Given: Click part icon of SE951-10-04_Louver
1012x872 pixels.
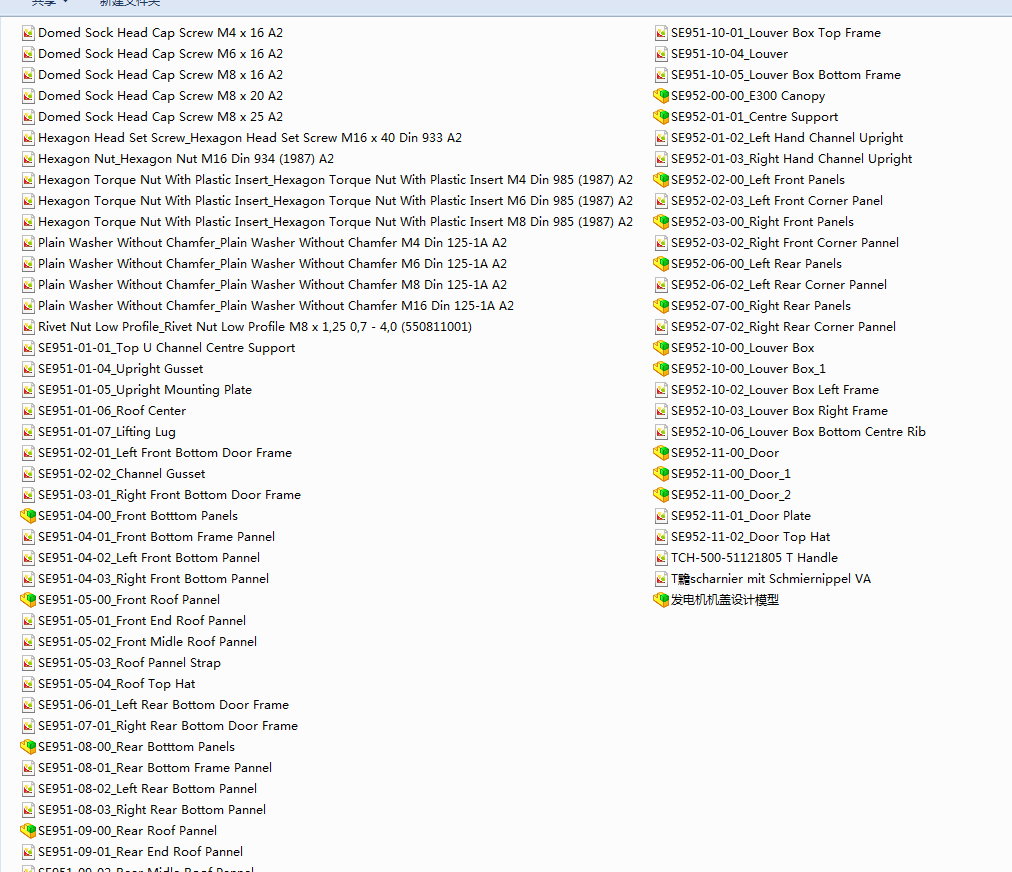Looking at the screenshot, I should pyautogui.click(x=662, y=54).
